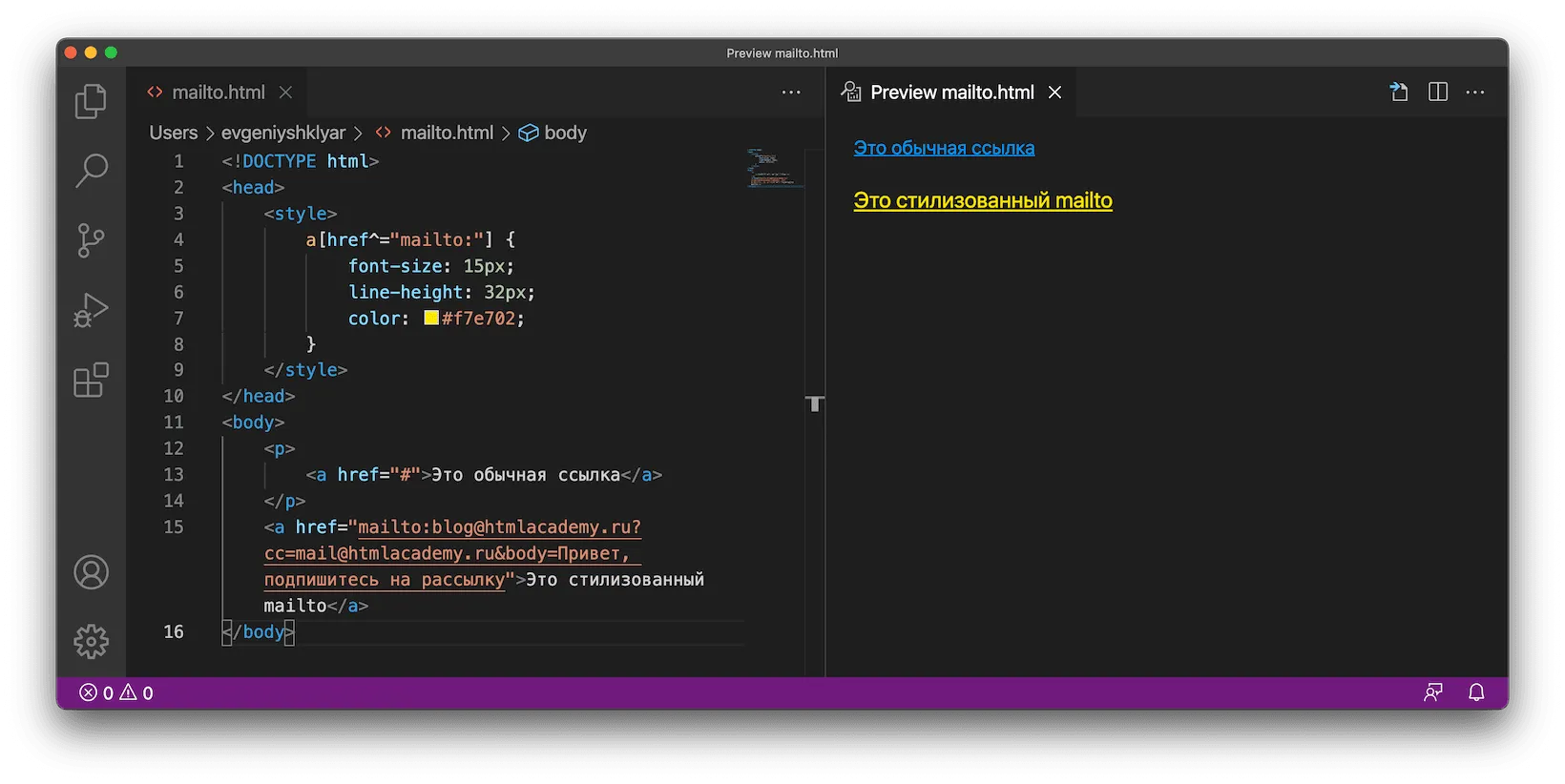The image size is (1565, 784).
Task: Click the opening body tag on line 11
Action: coord(253,423)
